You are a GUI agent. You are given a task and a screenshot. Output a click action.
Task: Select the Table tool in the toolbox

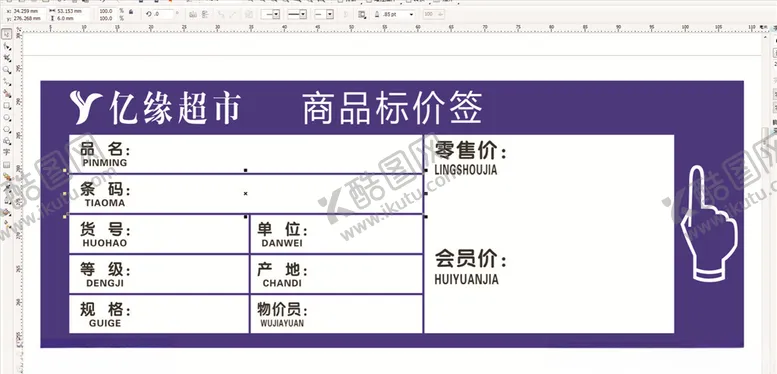pyautogui.click(x=7, y=164)
